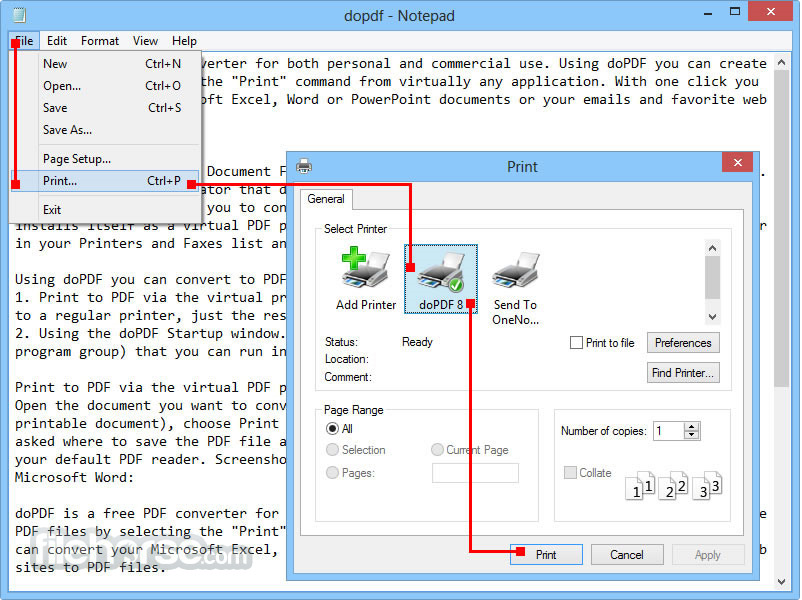The height and width of the screenshot is (600, 802).
Task: Click the Cancel button
Action: pos(627,554)
